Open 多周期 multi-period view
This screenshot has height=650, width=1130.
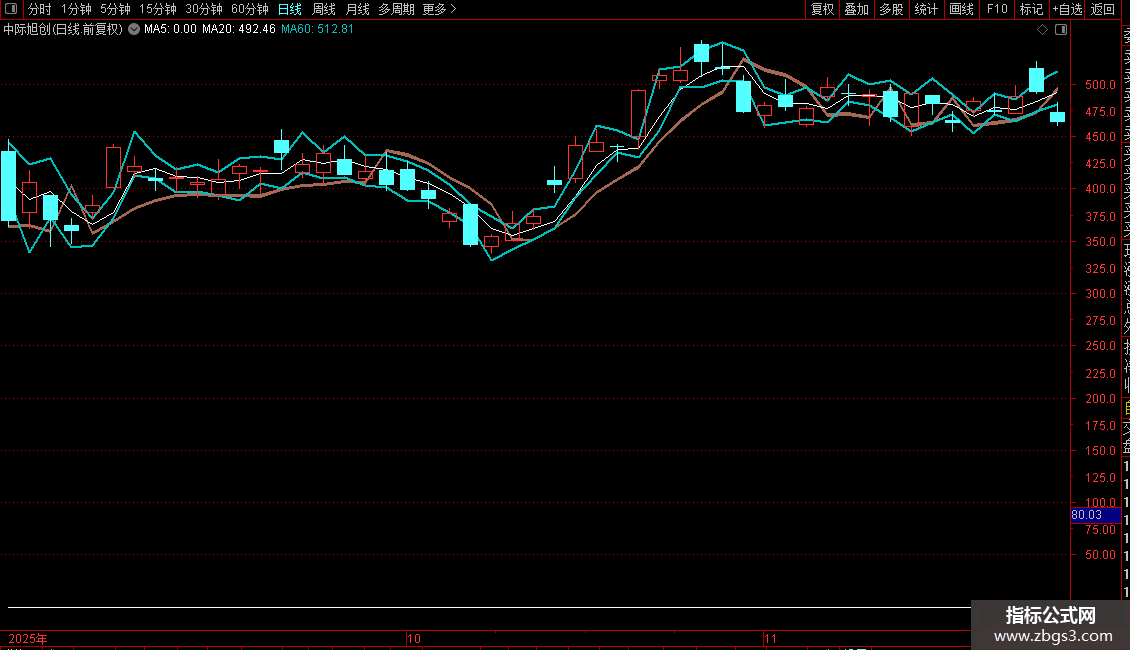pos(396,9)
